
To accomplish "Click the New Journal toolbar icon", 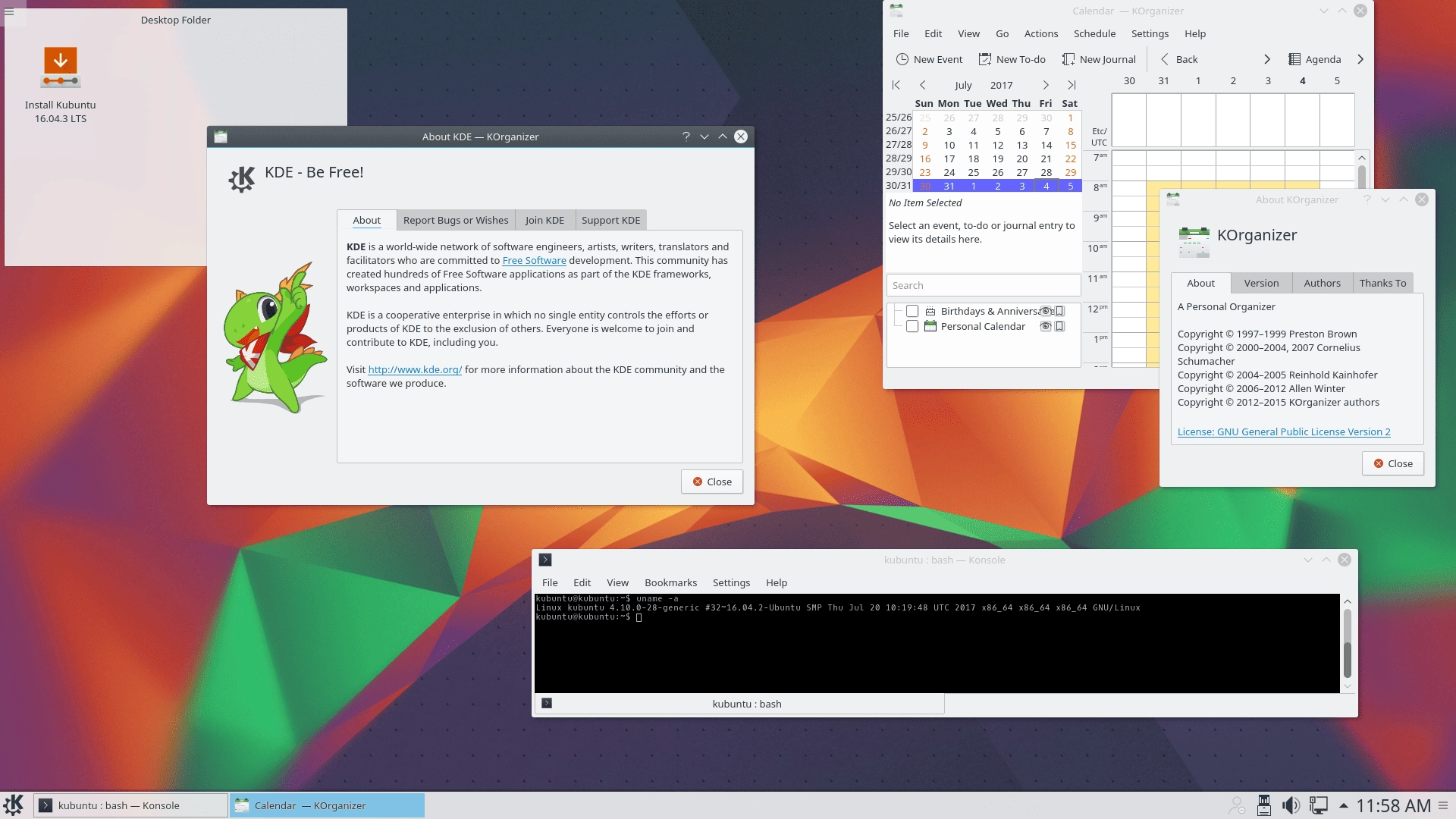I will pos(1068,59).
